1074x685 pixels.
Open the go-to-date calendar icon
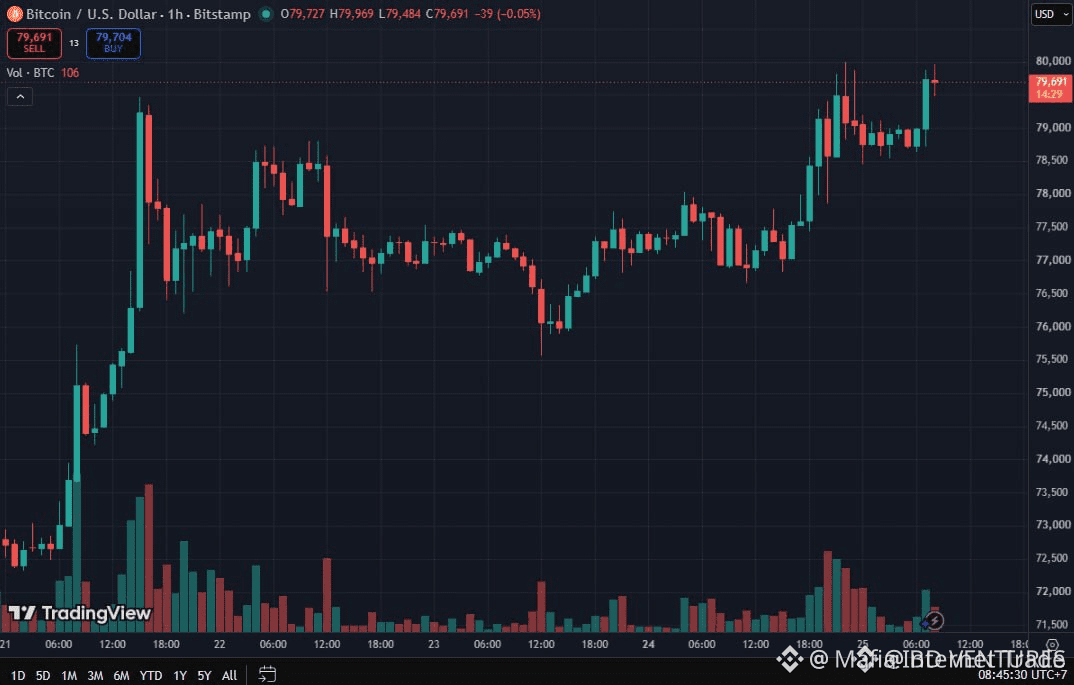point(267,675)
